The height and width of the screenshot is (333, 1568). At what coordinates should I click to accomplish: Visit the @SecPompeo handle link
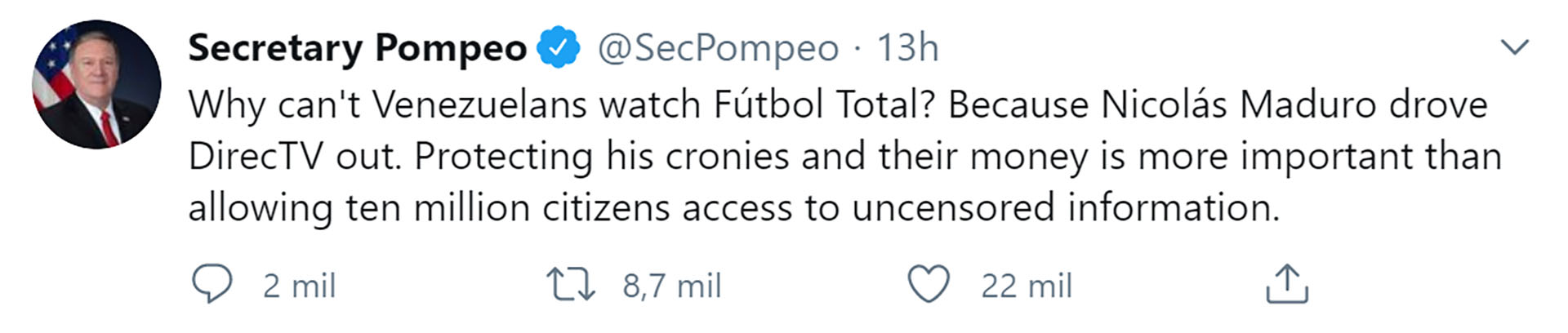point(718,48)
